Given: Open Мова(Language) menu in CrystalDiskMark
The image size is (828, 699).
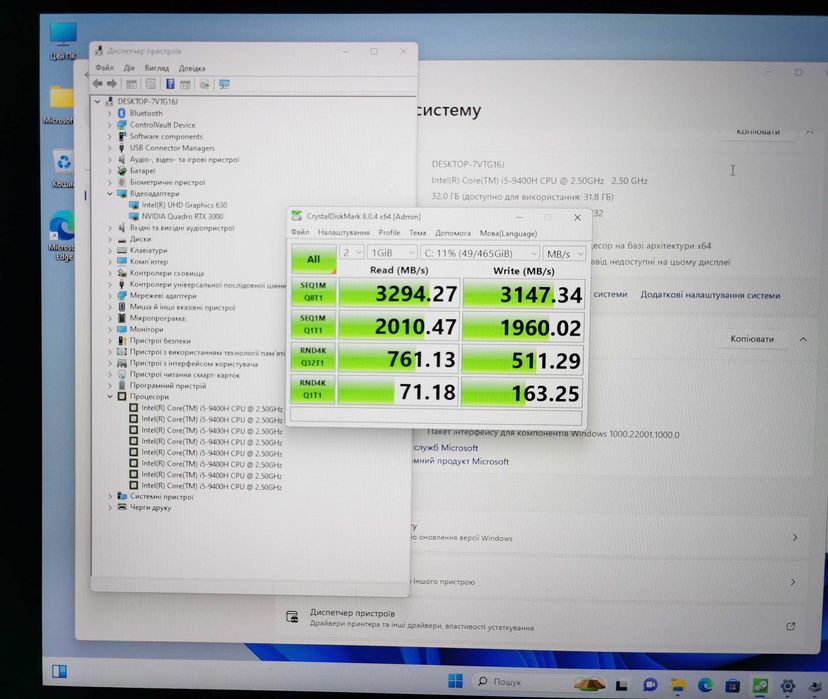Looking at the screenshot, I should click(x=509, y=233).
